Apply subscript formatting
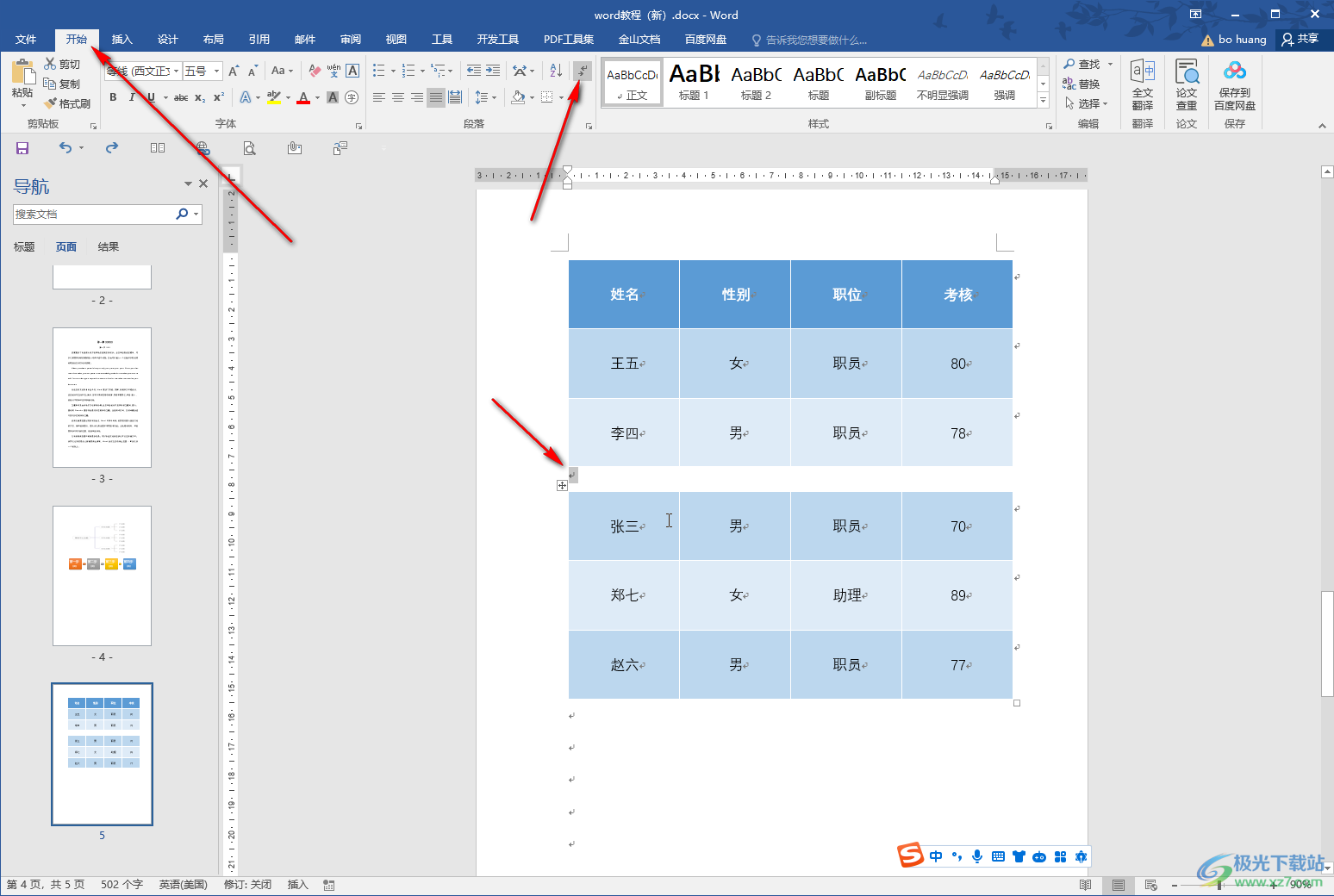This screenshot has width=1334, height=896. coord(200,97)
